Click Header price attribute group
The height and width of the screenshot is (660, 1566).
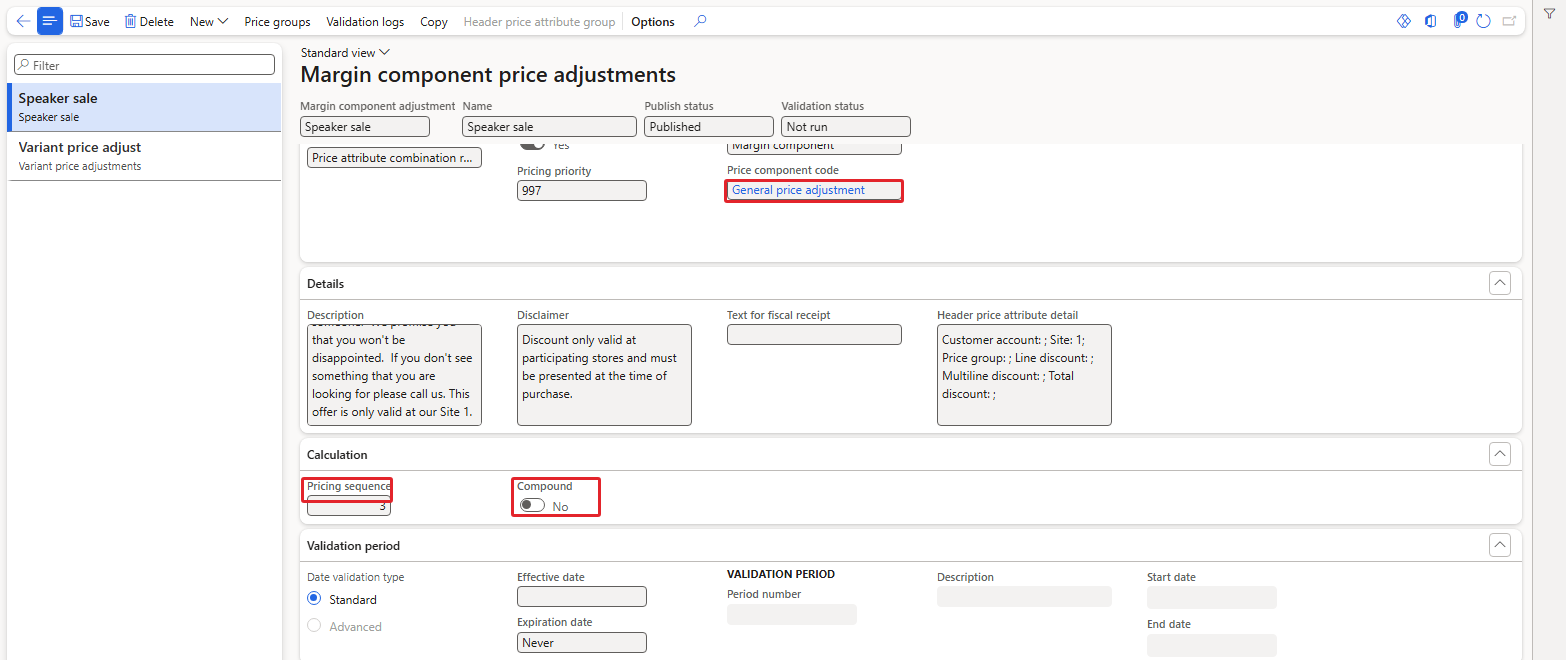click(539, 21)
